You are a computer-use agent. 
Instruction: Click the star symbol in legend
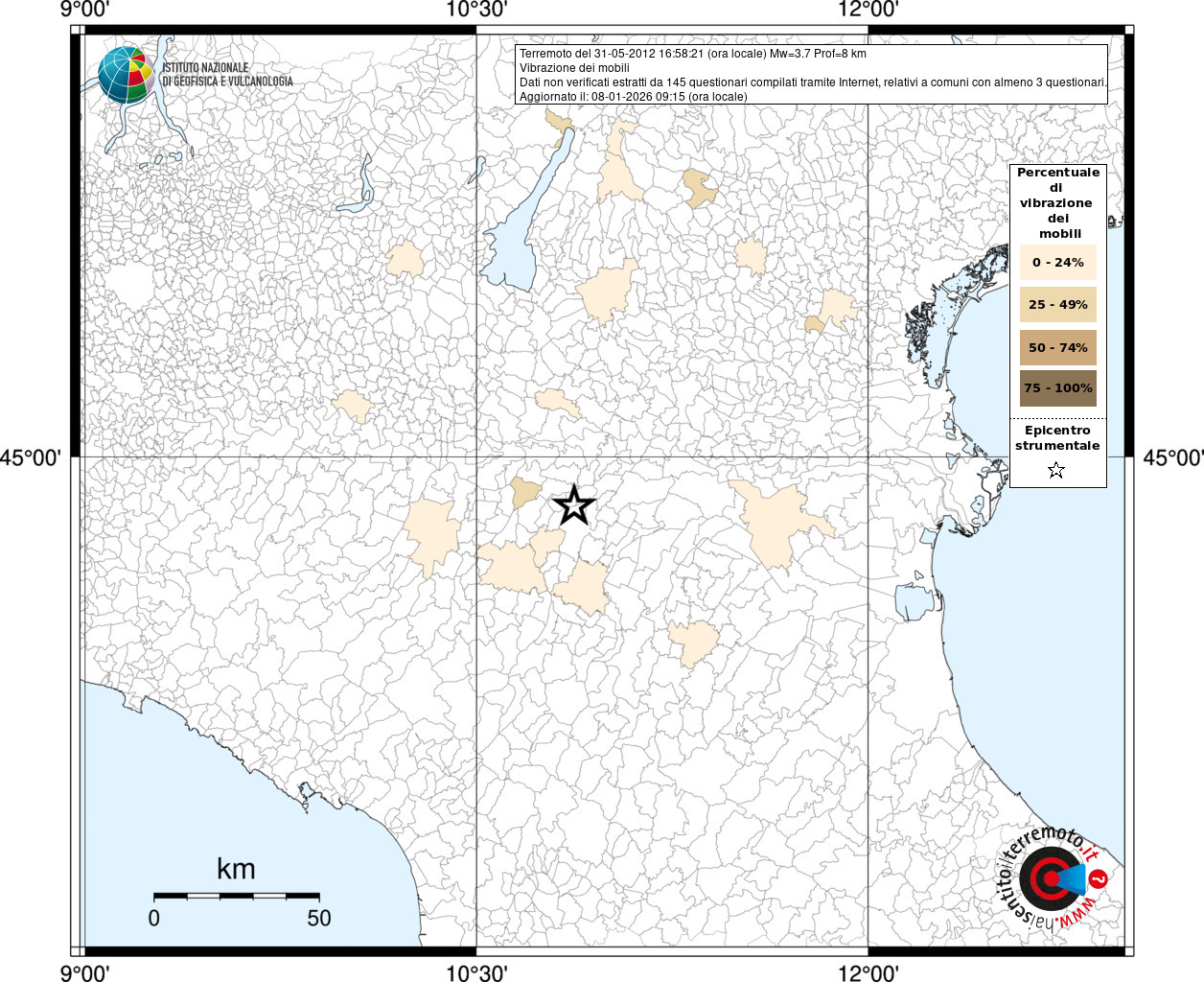pyautogui.click(x=1056, y=470)
